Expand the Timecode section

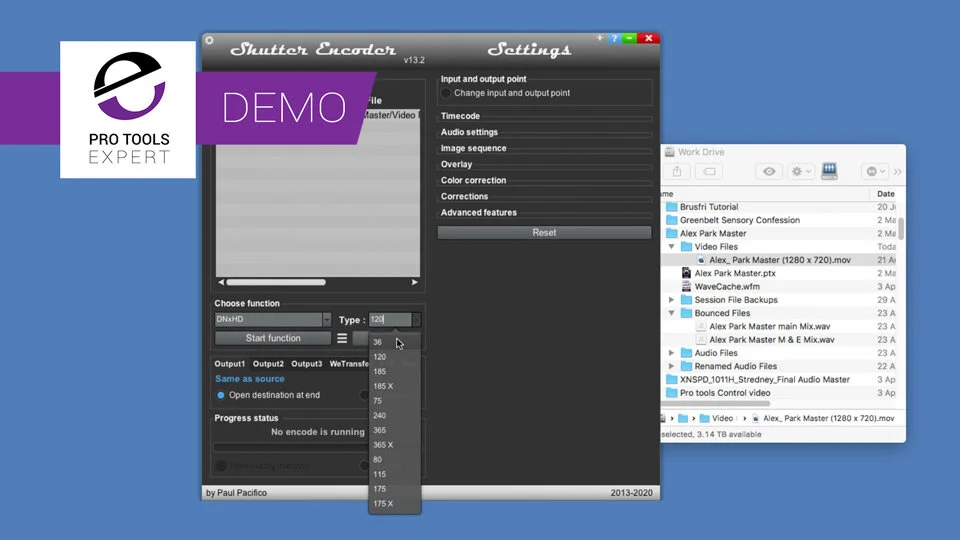tap(460, 116)
